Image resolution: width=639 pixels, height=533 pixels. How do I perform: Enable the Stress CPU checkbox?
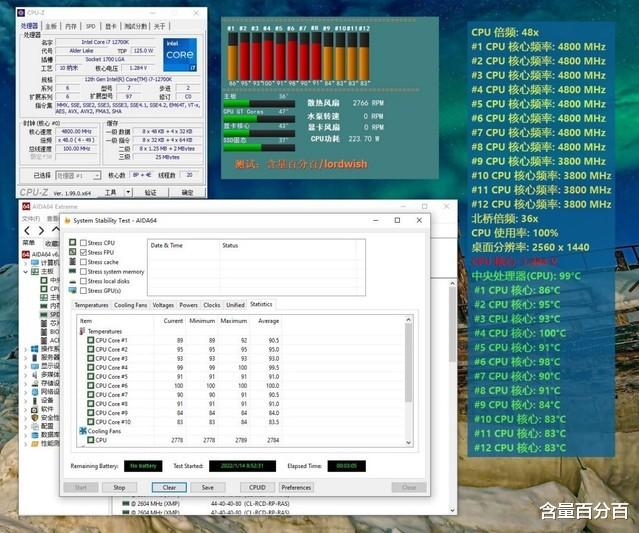pyautogui.click(x=83, y=243)
